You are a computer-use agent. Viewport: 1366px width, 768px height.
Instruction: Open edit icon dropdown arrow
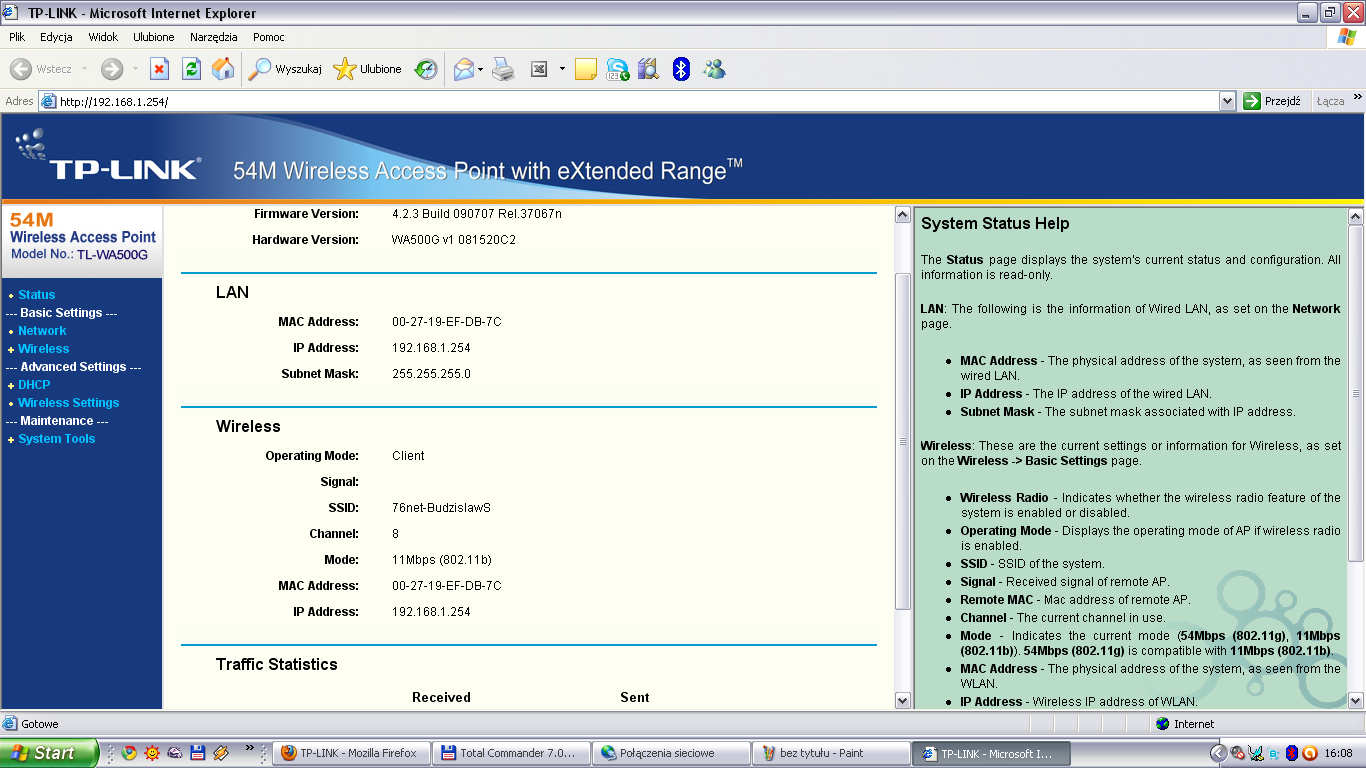point(562,69)
